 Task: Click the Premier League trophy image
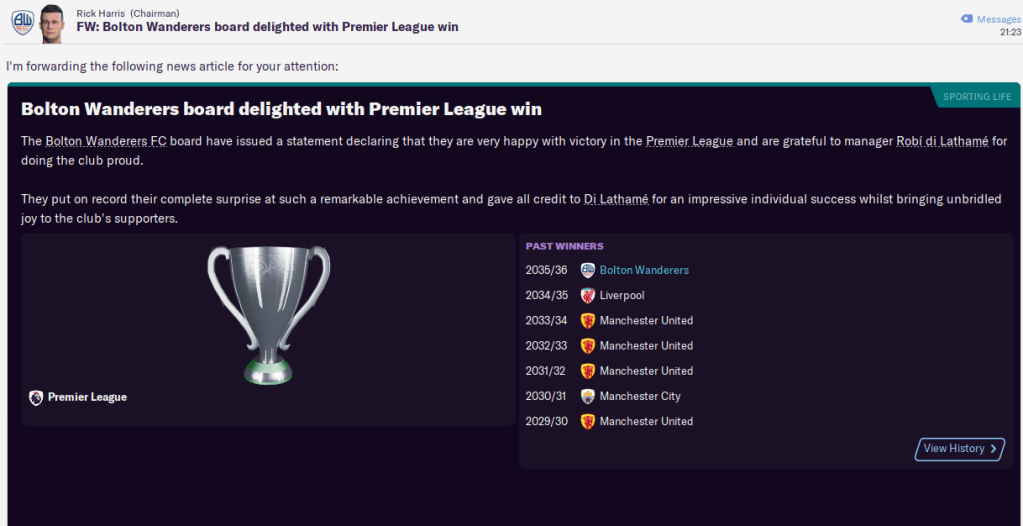[x=268, y=313]
